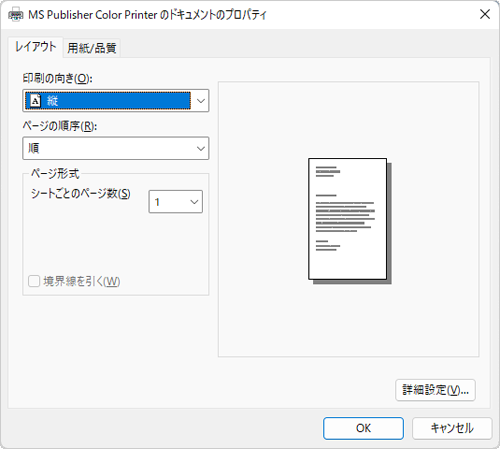Click the キャンセル button
Screen dimensions: 500x449
click(x=452, y=428)
